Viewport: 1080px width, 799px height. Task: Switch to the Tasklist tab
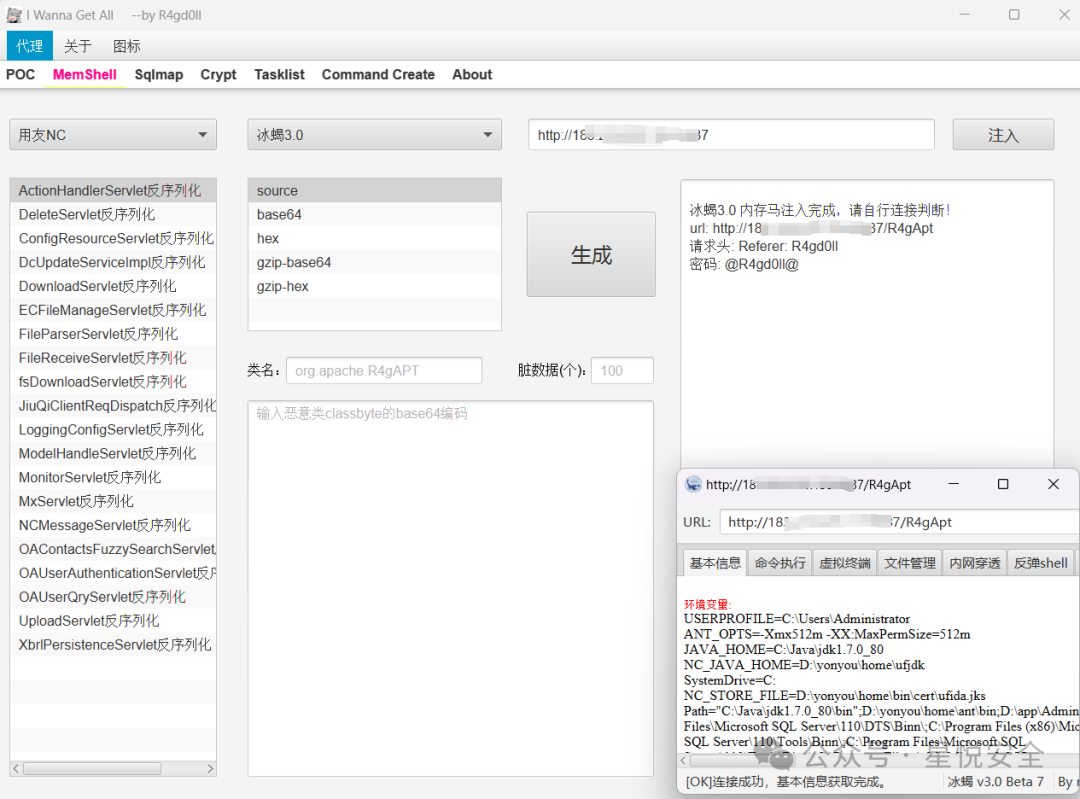[279, 74]
